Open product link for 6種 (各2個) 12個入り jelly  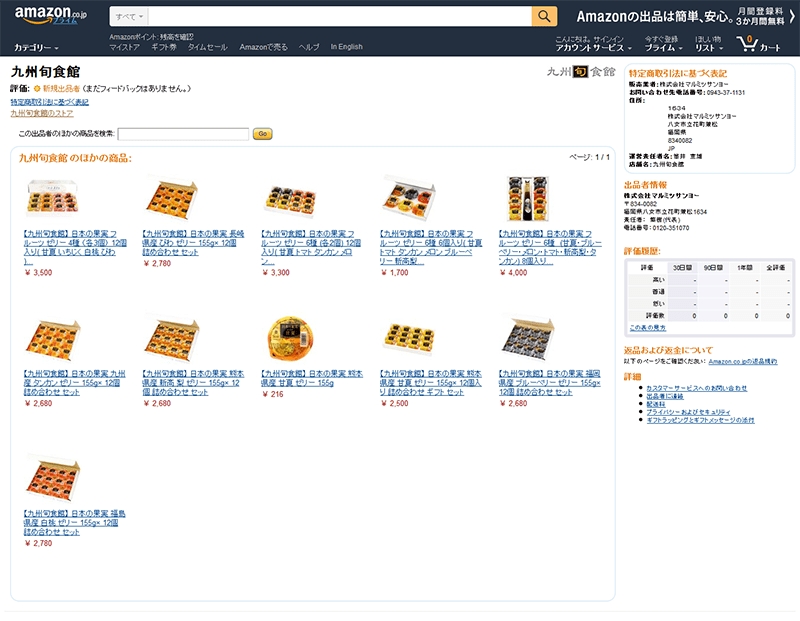point(311,247)
